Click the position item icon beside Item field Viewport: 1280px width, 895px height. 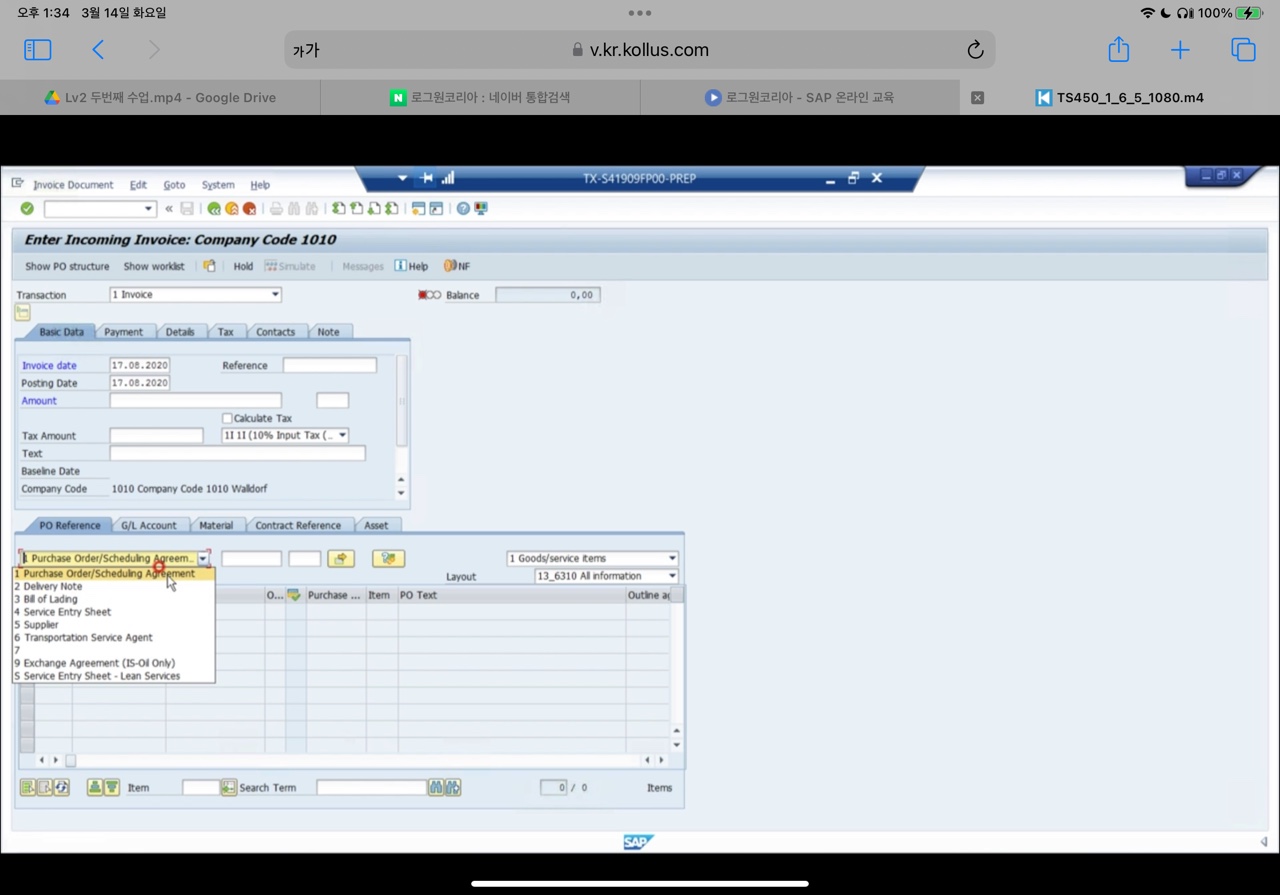229,788
